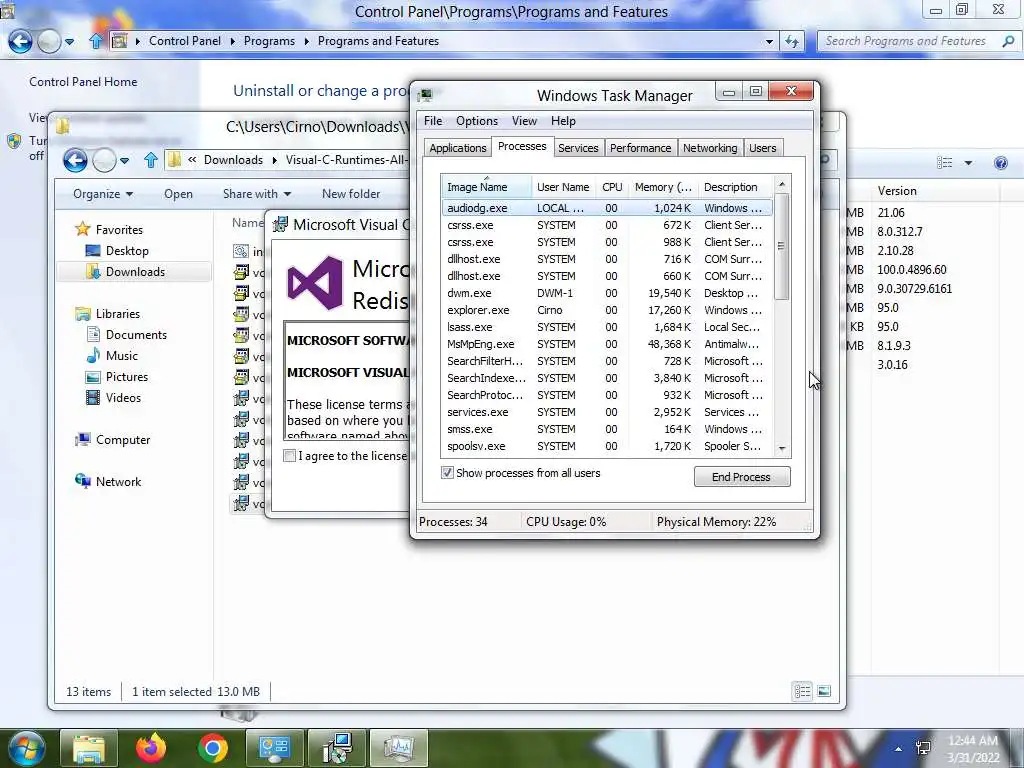
Task: Open File Explorer from the taskbar
Action: tap(88, 748)
